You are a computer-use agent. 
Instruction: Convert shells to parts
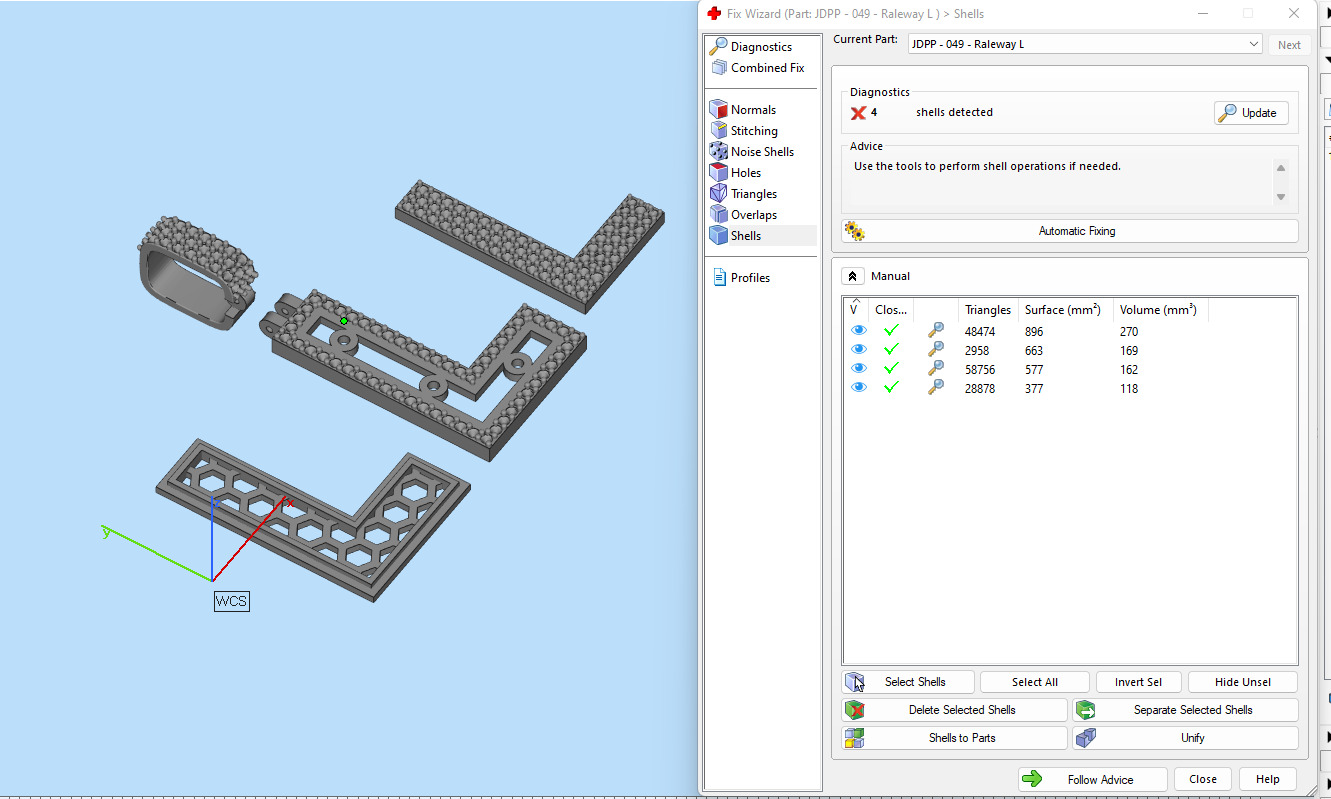(x=955, y=738)
